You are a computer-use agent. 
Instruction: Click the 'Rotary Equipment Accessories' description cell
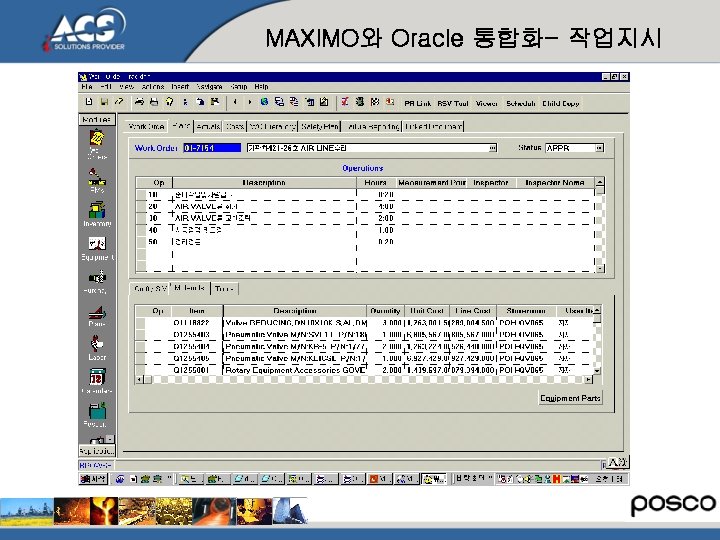click(295, 370)
